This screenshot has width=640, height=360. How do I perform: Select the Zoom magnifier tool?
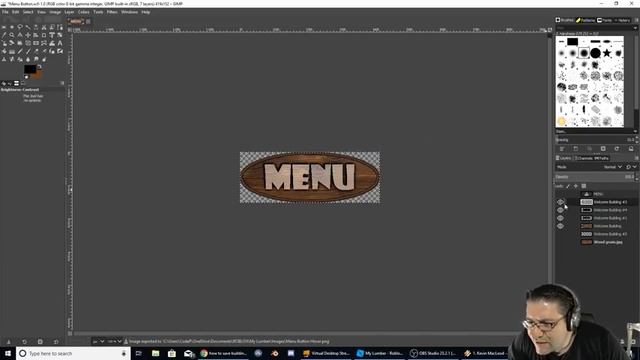(x=12, y=36)
